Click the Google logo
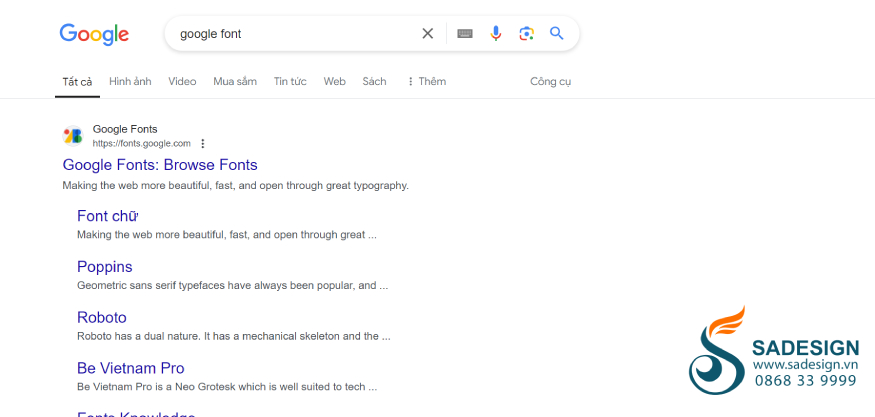Screen dimensions: 875x417 pyautogui.click(x=94, y=35)
